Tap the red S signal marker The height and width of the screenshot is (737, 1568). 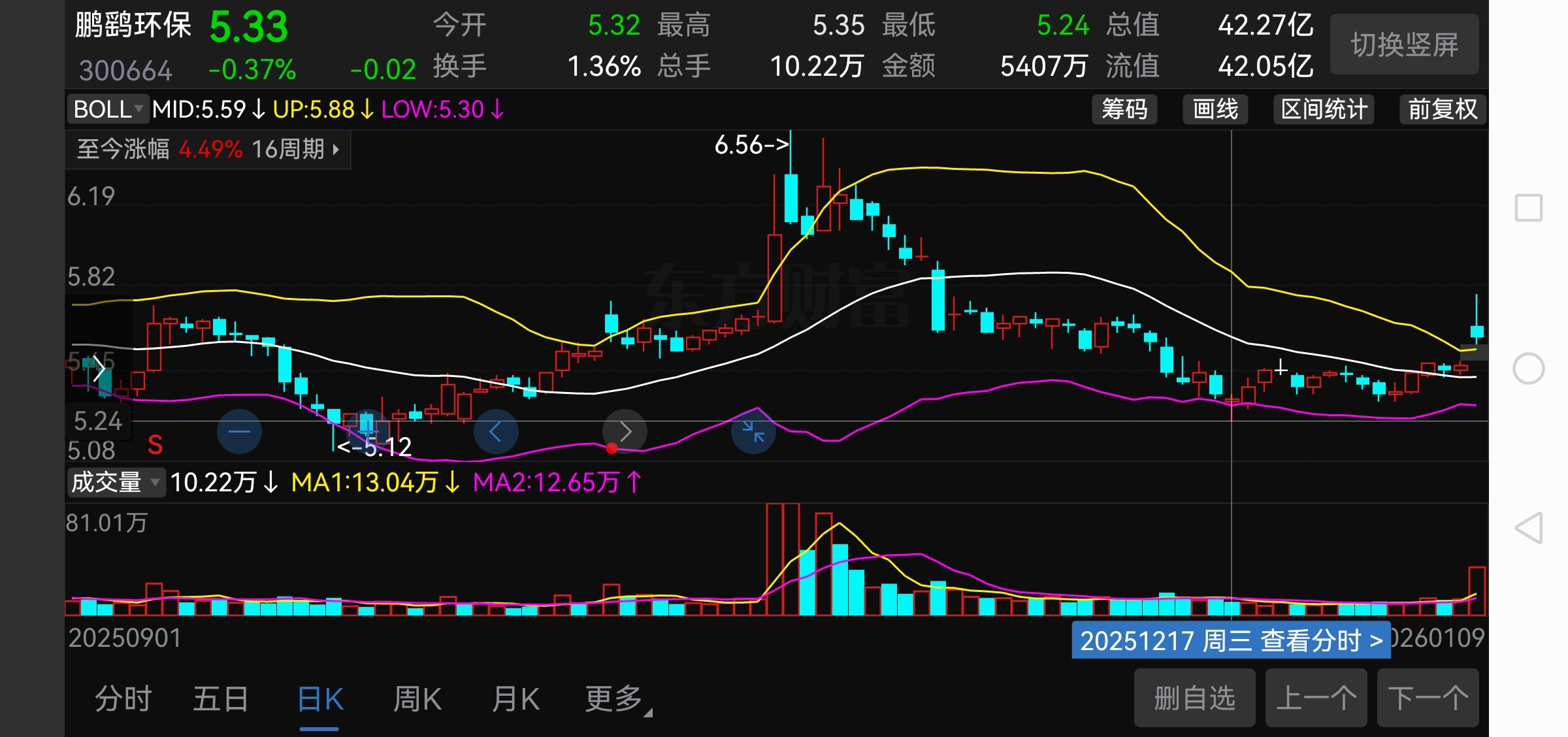(155, 445)
